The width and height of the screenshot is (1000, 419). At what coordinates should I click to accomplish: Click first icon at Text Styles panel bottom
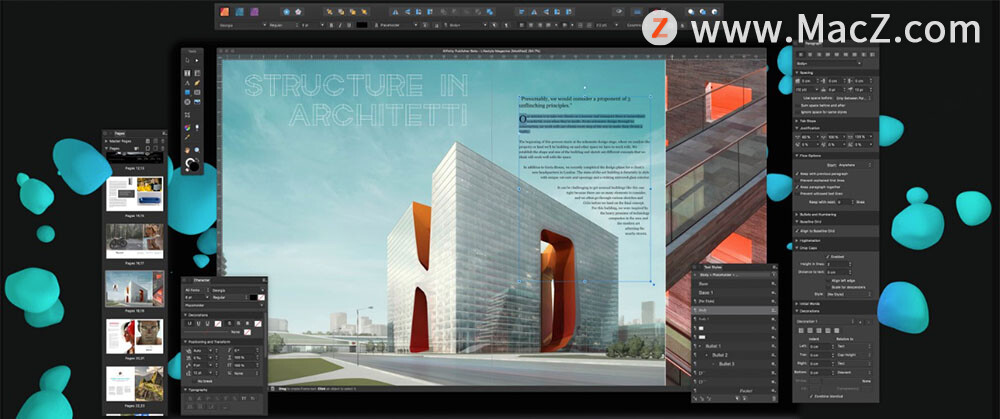pyautogui.click(x=695, y=398)
